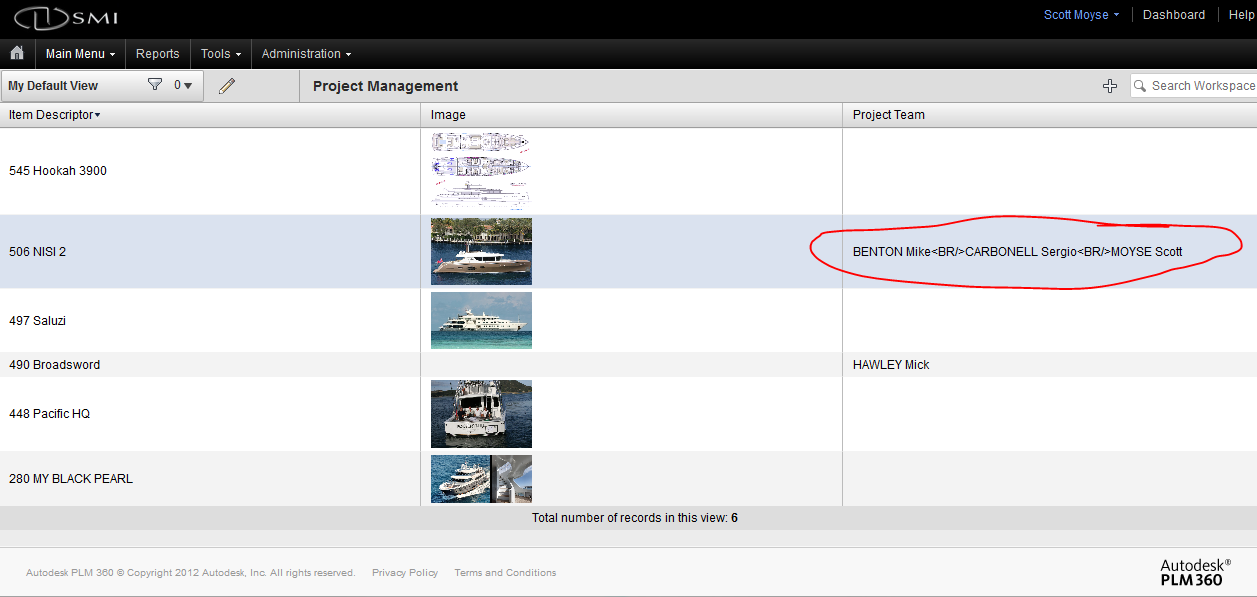Open the Help link
The height and width of the screenshot is (597, 1257).
click(1243, 14)
